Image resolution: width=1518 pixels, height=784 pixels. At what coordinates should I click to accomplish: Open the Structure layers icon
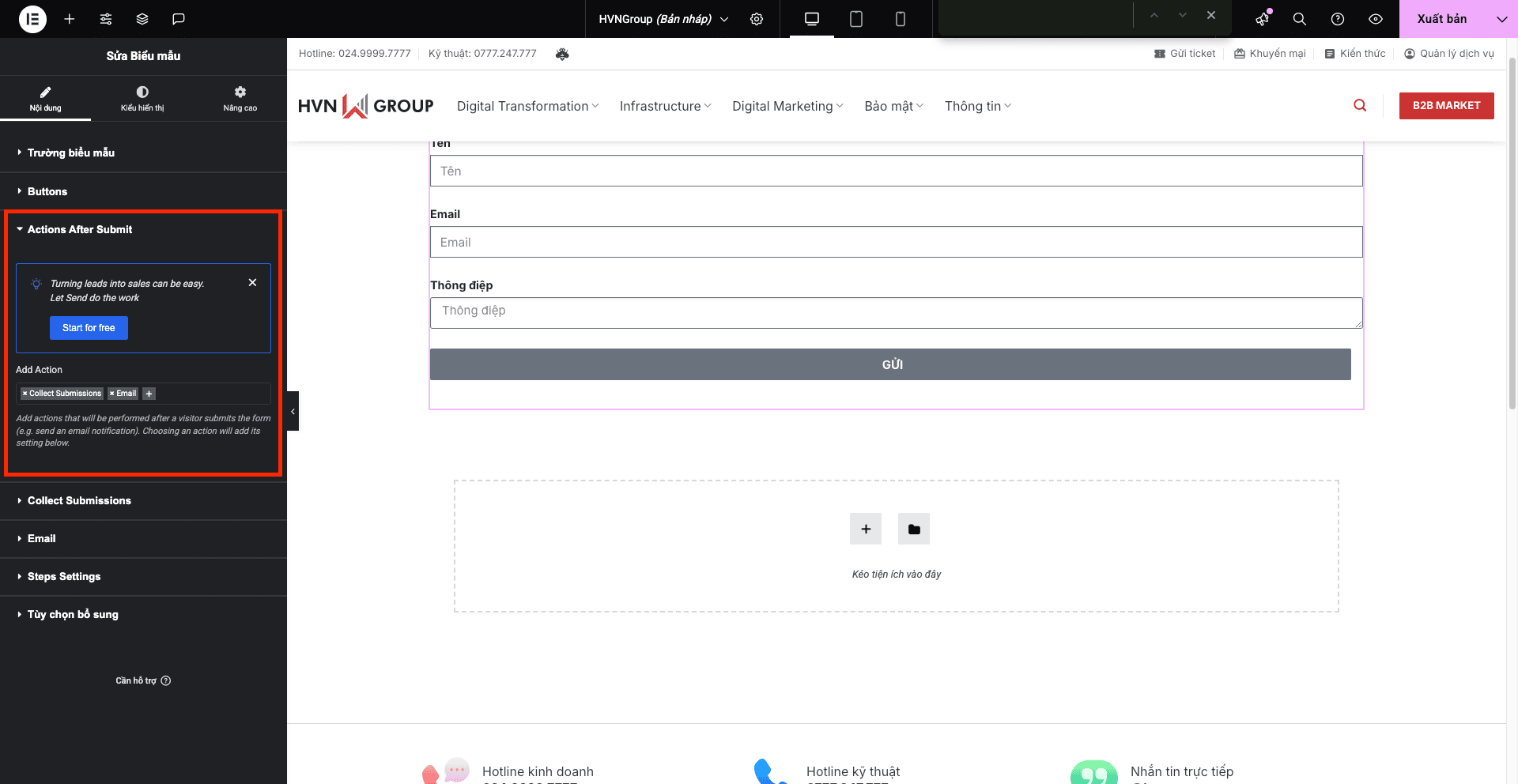pos(142,19)
